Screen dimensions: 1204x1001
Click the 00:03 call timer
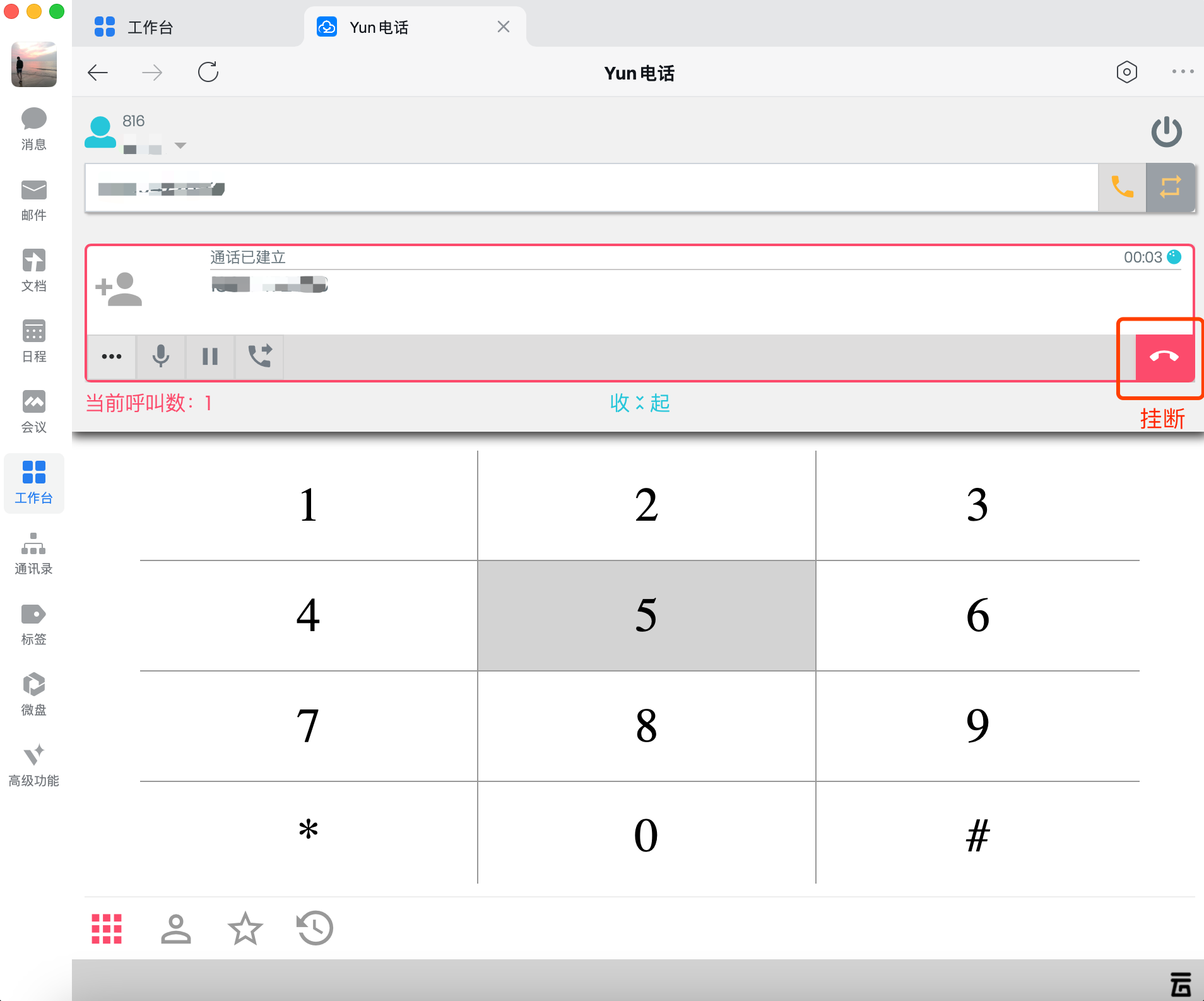pos(1143,257)
